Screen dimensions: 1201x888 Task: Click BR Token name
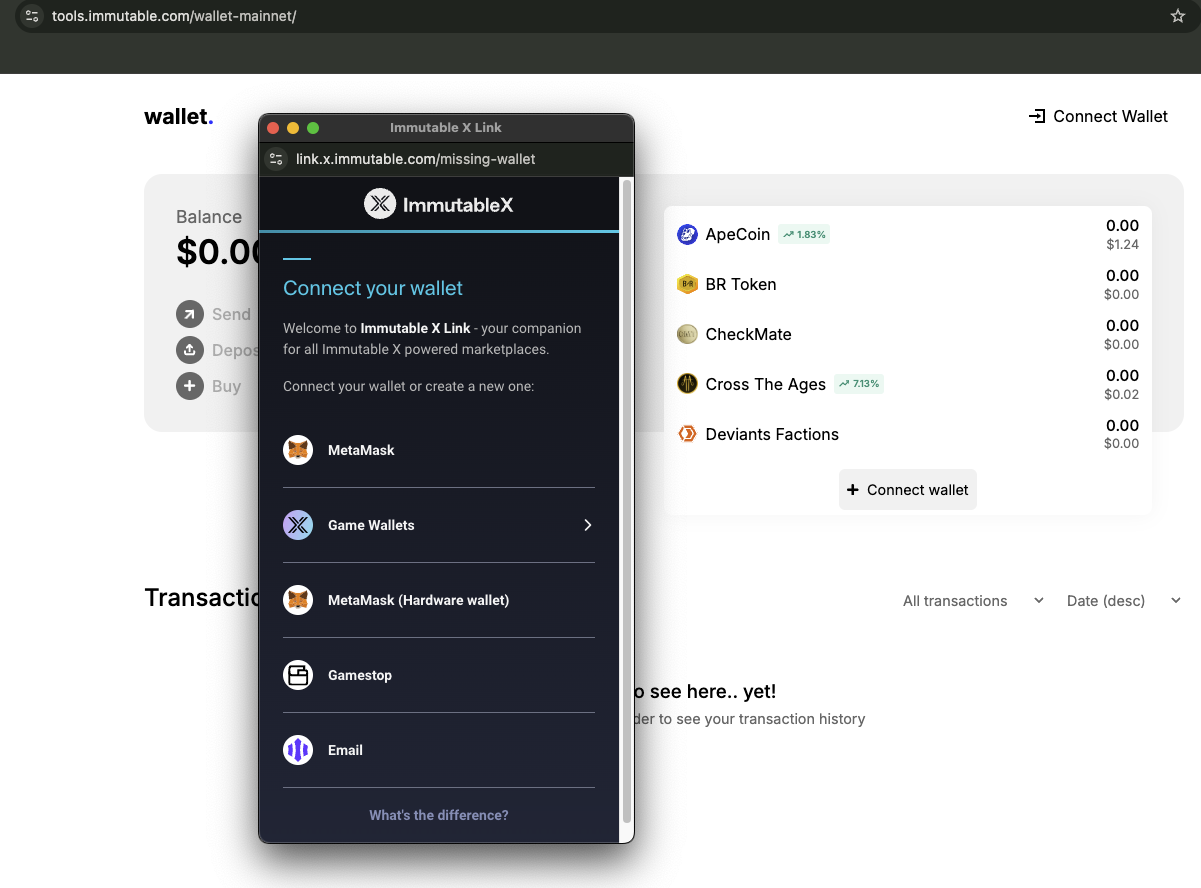point(741,284)
